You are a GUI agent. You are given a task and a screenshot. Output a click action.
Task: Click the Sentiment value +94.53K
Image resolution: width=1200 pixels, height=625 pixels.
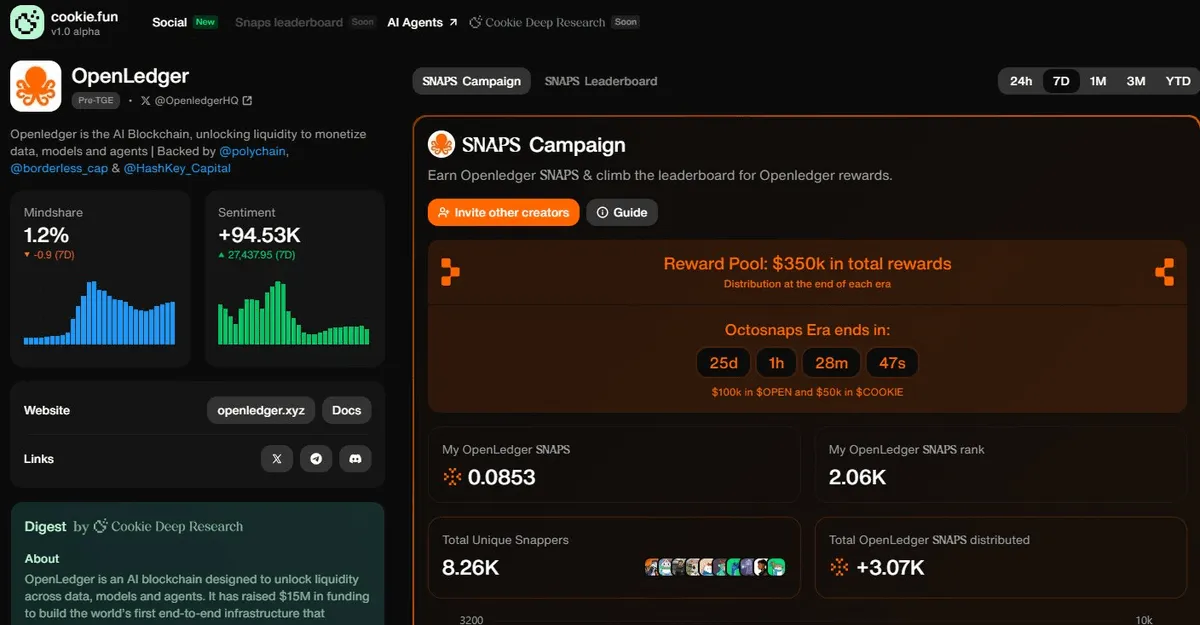(x=259, y=235)
